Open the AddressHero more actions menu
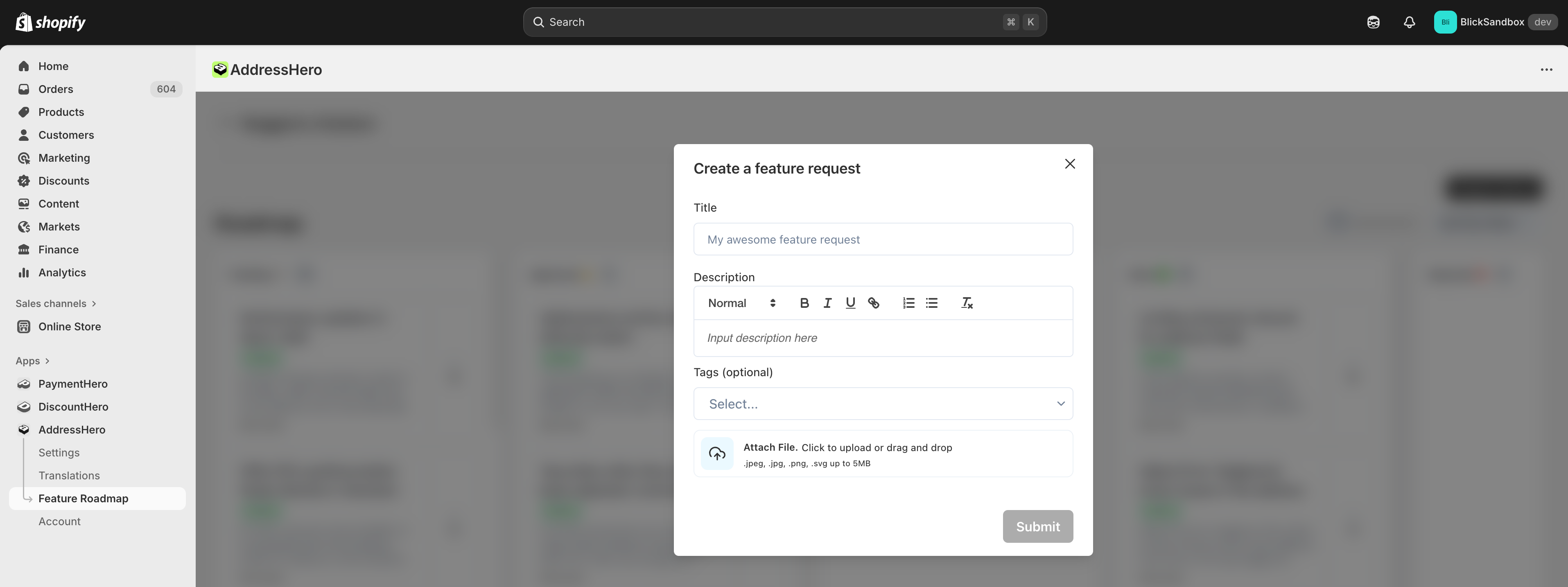Viewport: 1568px width, 587px height. 1546,70
